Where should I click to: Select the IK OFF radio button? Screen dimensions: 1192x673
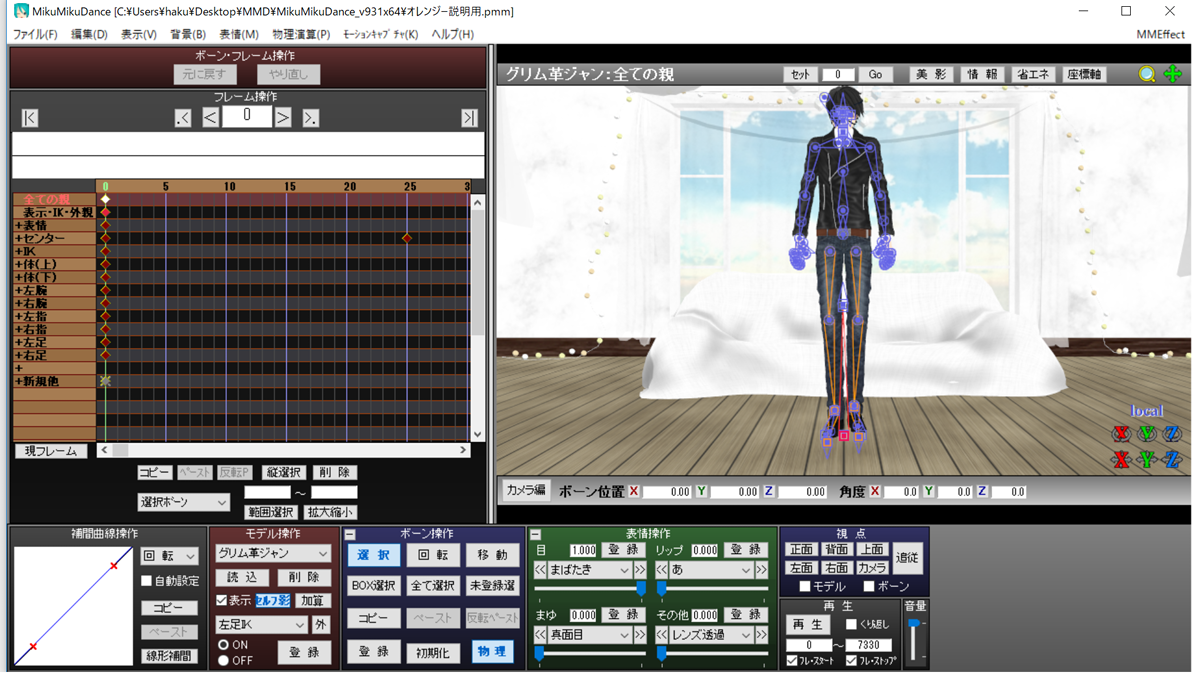(x=224, y=660)
